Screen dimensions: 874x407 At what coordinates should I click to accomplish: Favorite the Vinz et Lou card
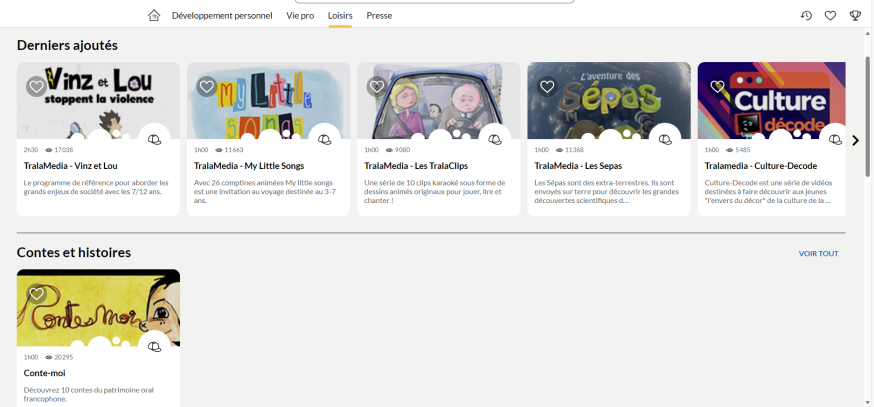(36, 86)
